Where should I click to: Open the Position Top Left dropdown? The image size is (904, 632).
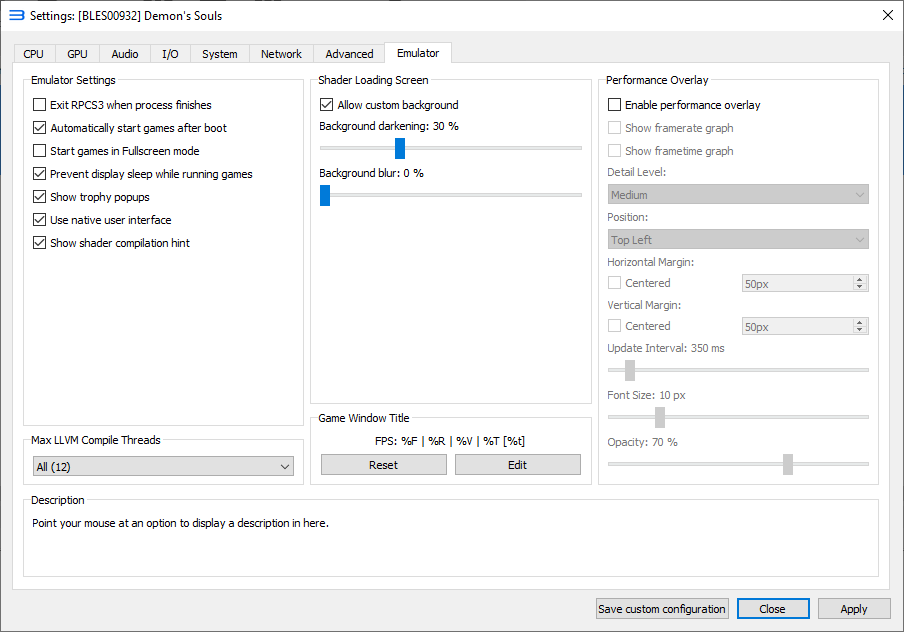point(738,240)
